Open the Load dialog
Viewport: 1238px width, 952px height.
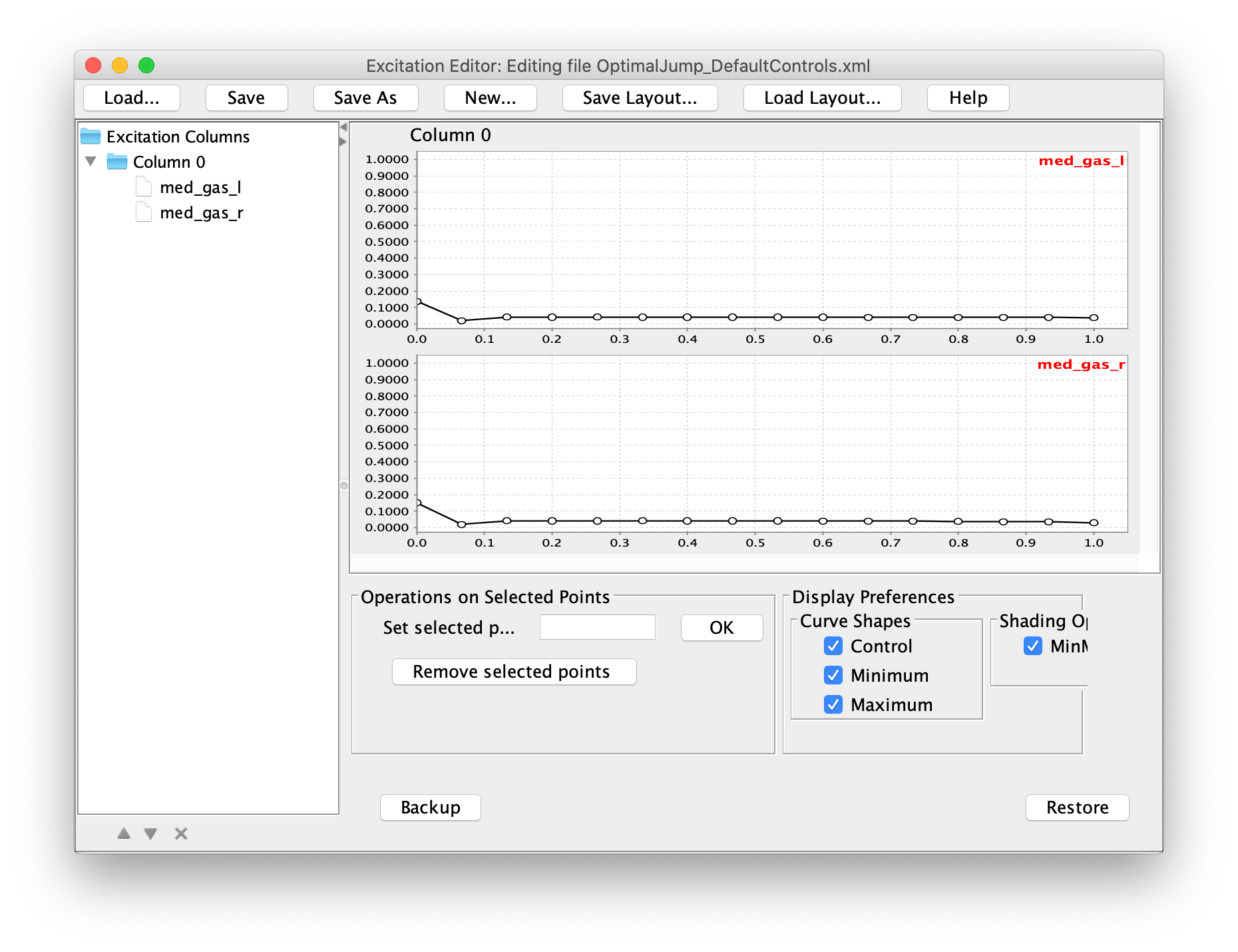point(131,97)
